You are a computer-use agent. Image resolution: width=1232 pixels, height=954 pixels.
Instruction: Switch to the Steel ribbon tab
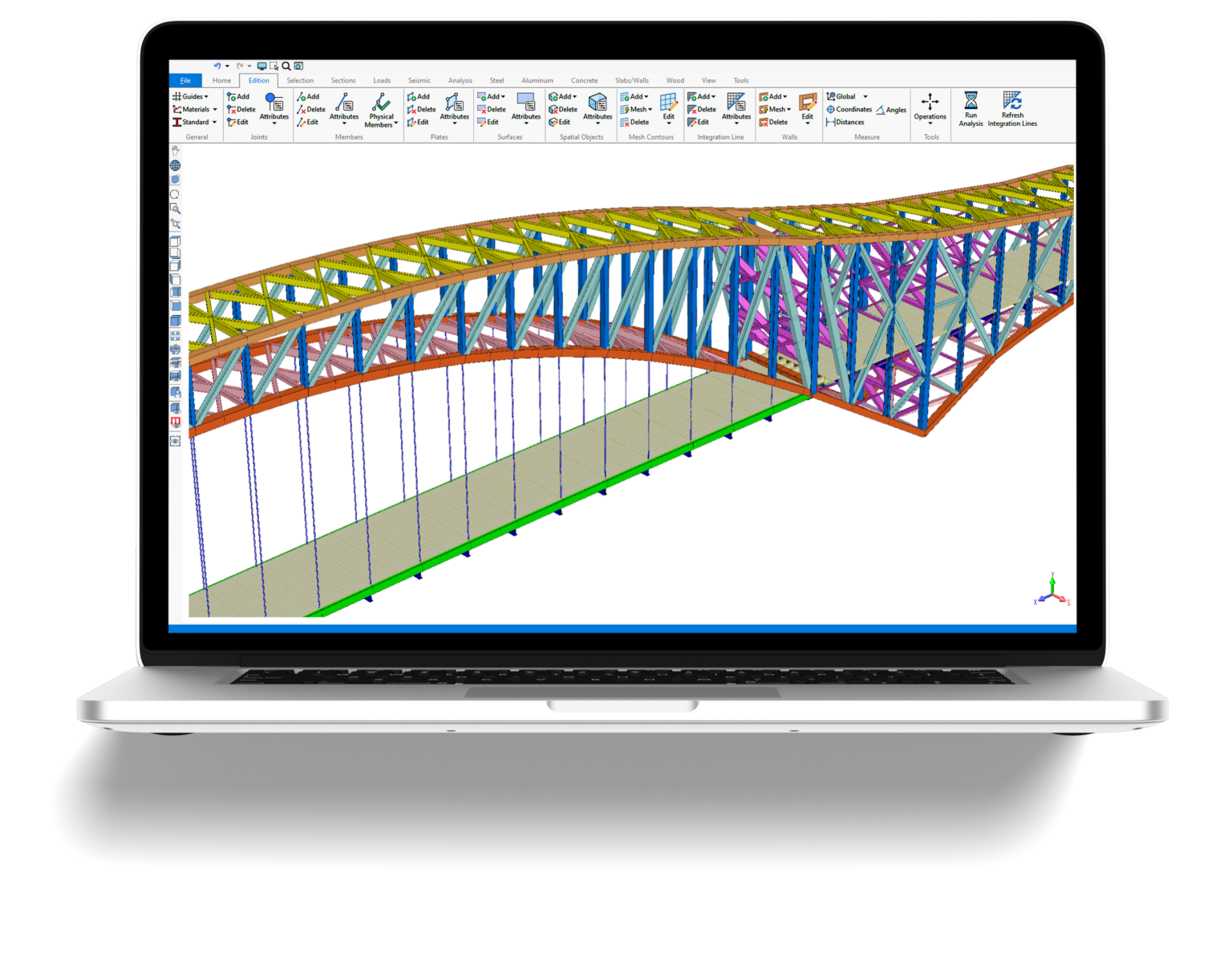pos(496,80)
